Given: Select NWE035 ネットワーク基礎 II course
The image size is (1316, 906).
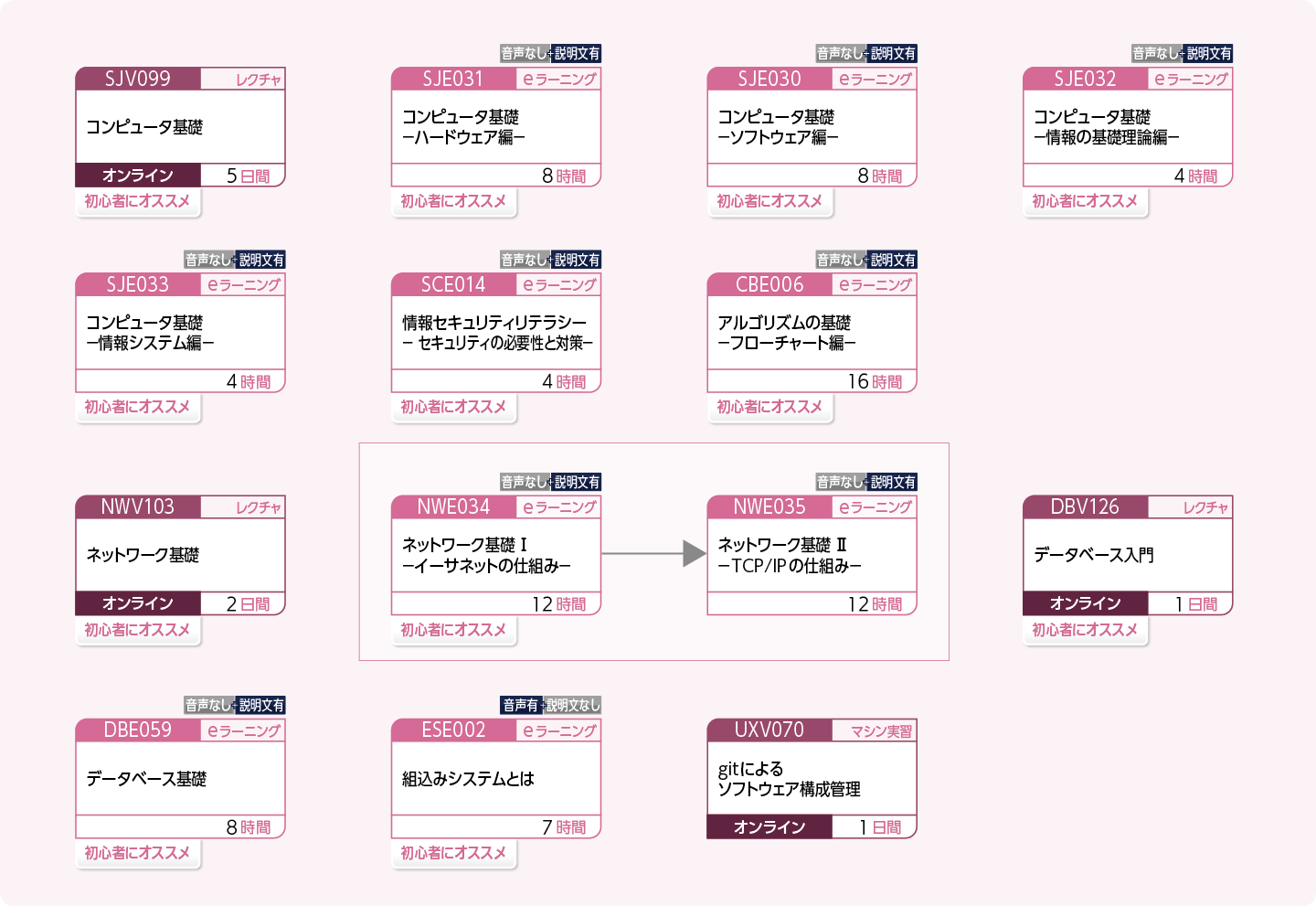Looking at the screenshot, I should click(x=812, y=555).
